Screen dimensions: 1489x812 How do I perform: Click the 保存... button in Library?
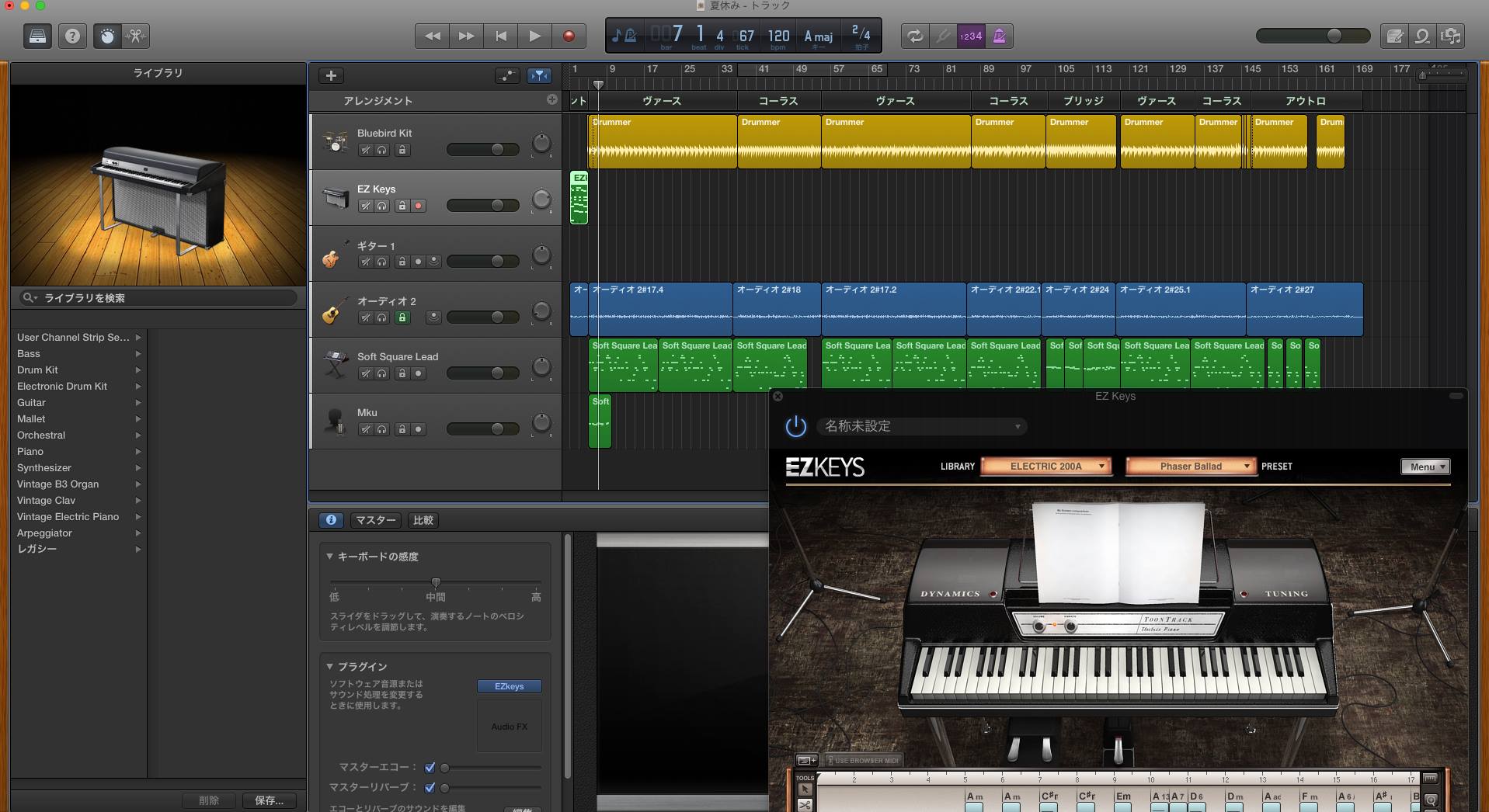pyautogui.click(x=269, y=800)
